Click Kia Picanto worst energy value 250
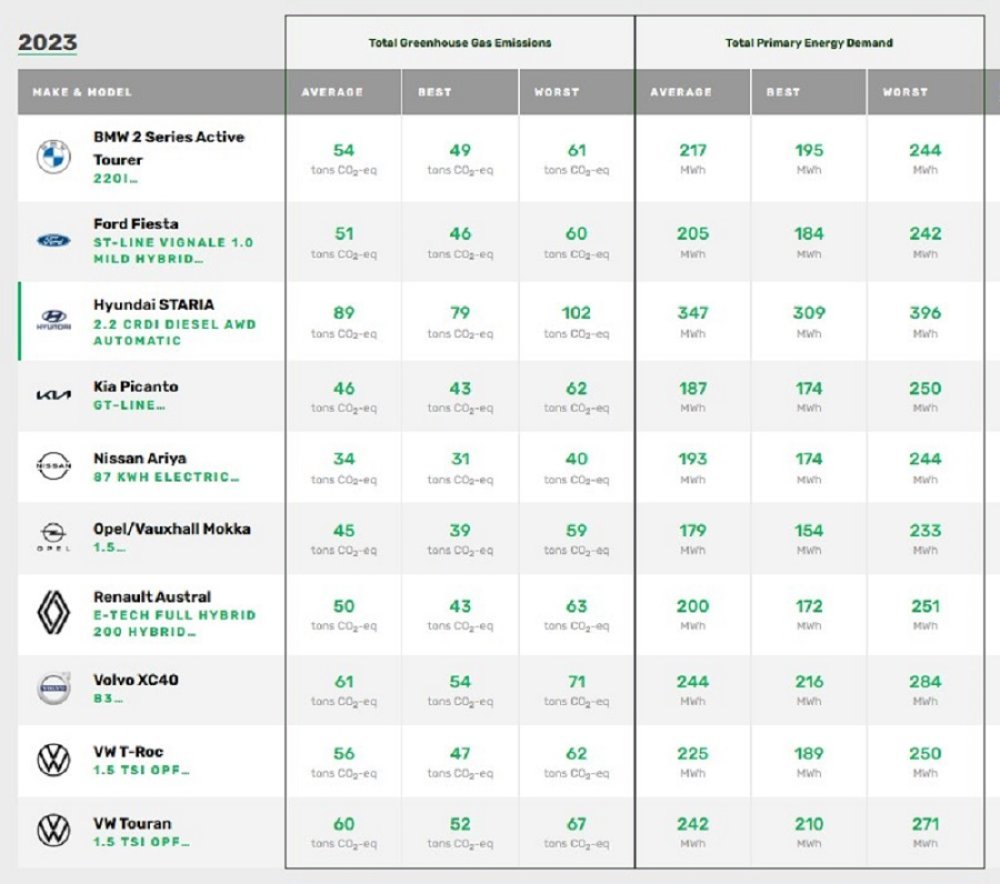The width and height of the screenshot is (1000, 884). pyautogui.click(x=925, y=388)
